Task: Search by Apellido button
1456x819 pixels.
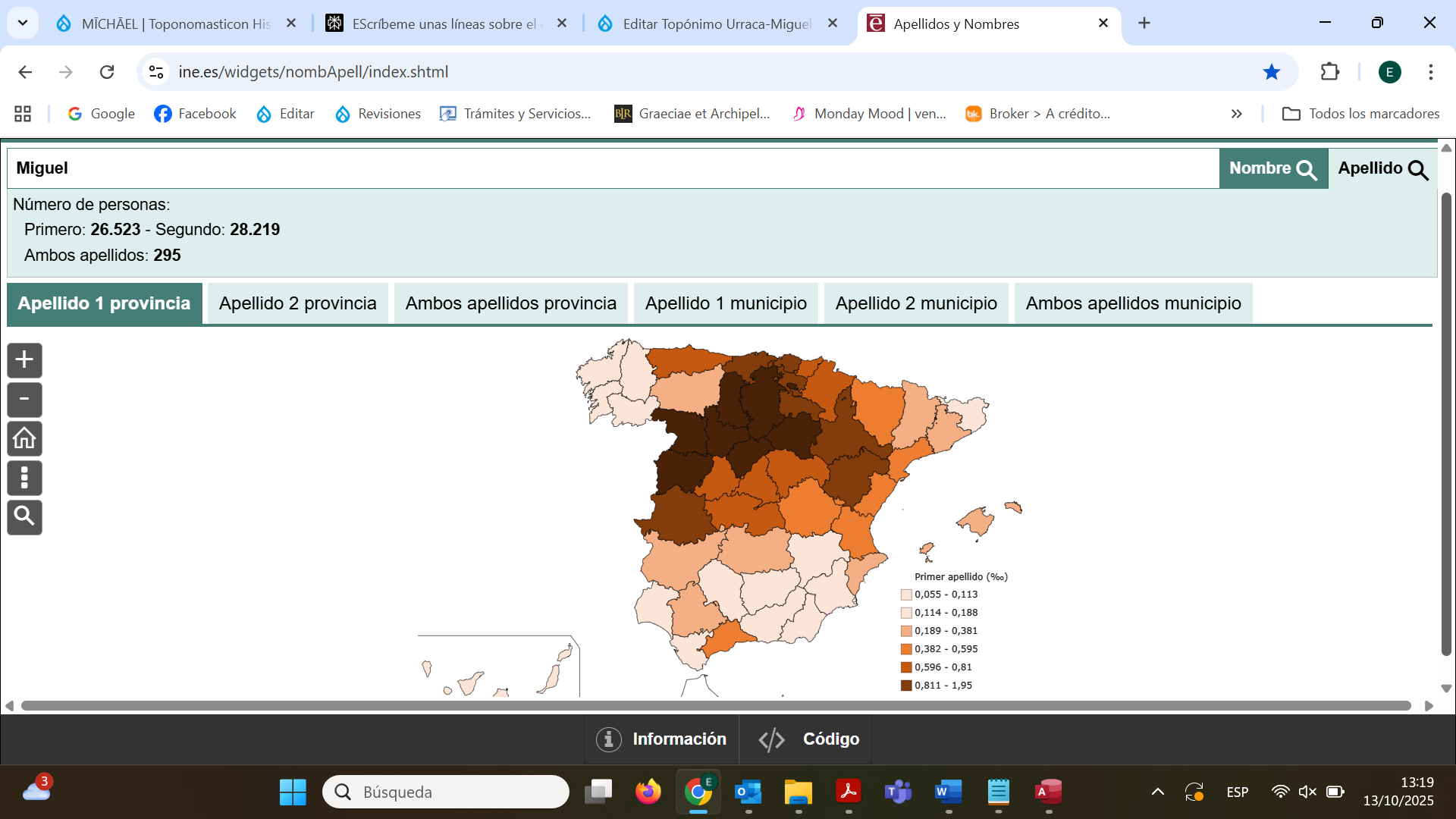Action: (x=1382, y=168)
